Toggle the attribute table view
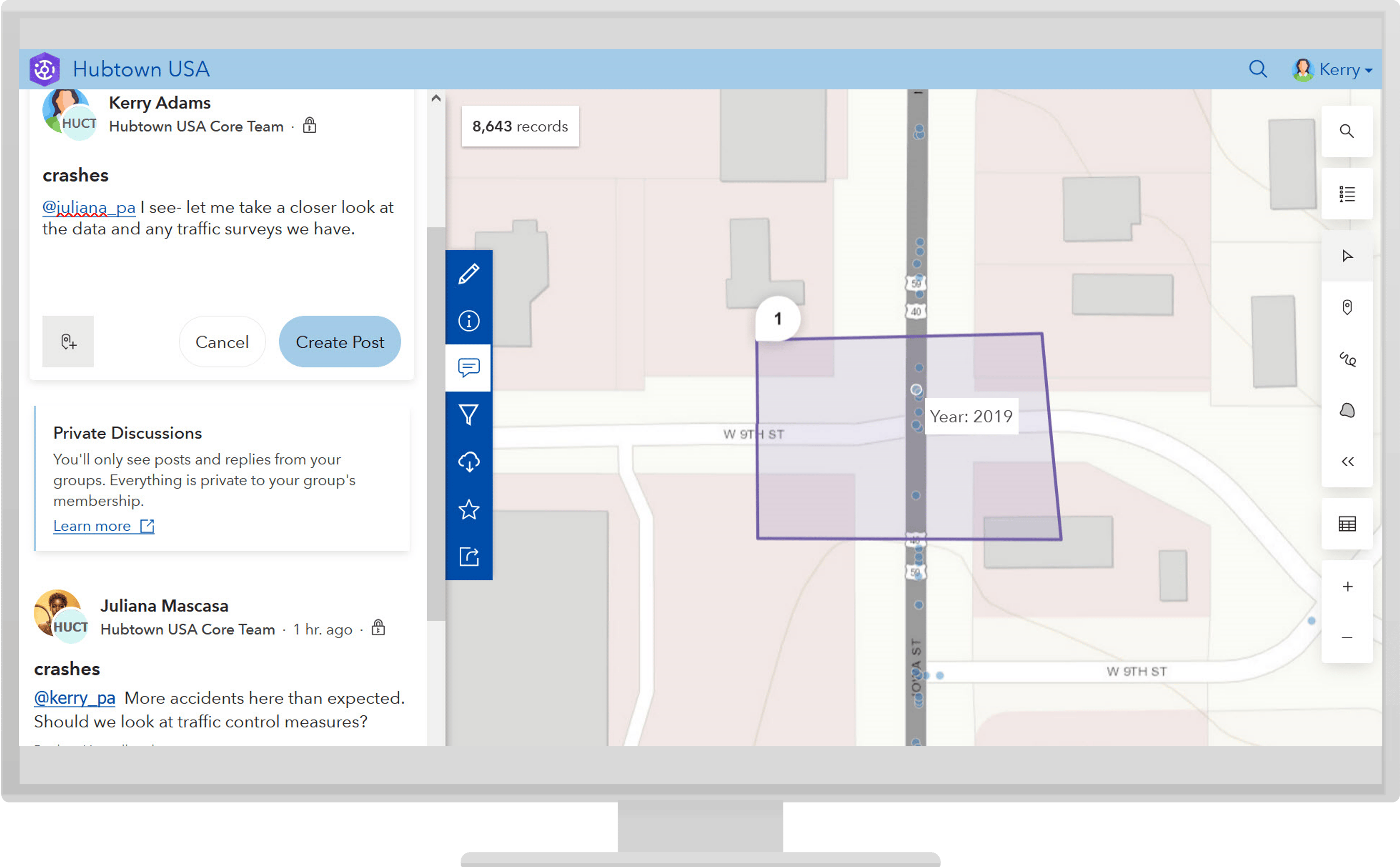Screen dimensions: 1400x867 [x=1347, y=523]
